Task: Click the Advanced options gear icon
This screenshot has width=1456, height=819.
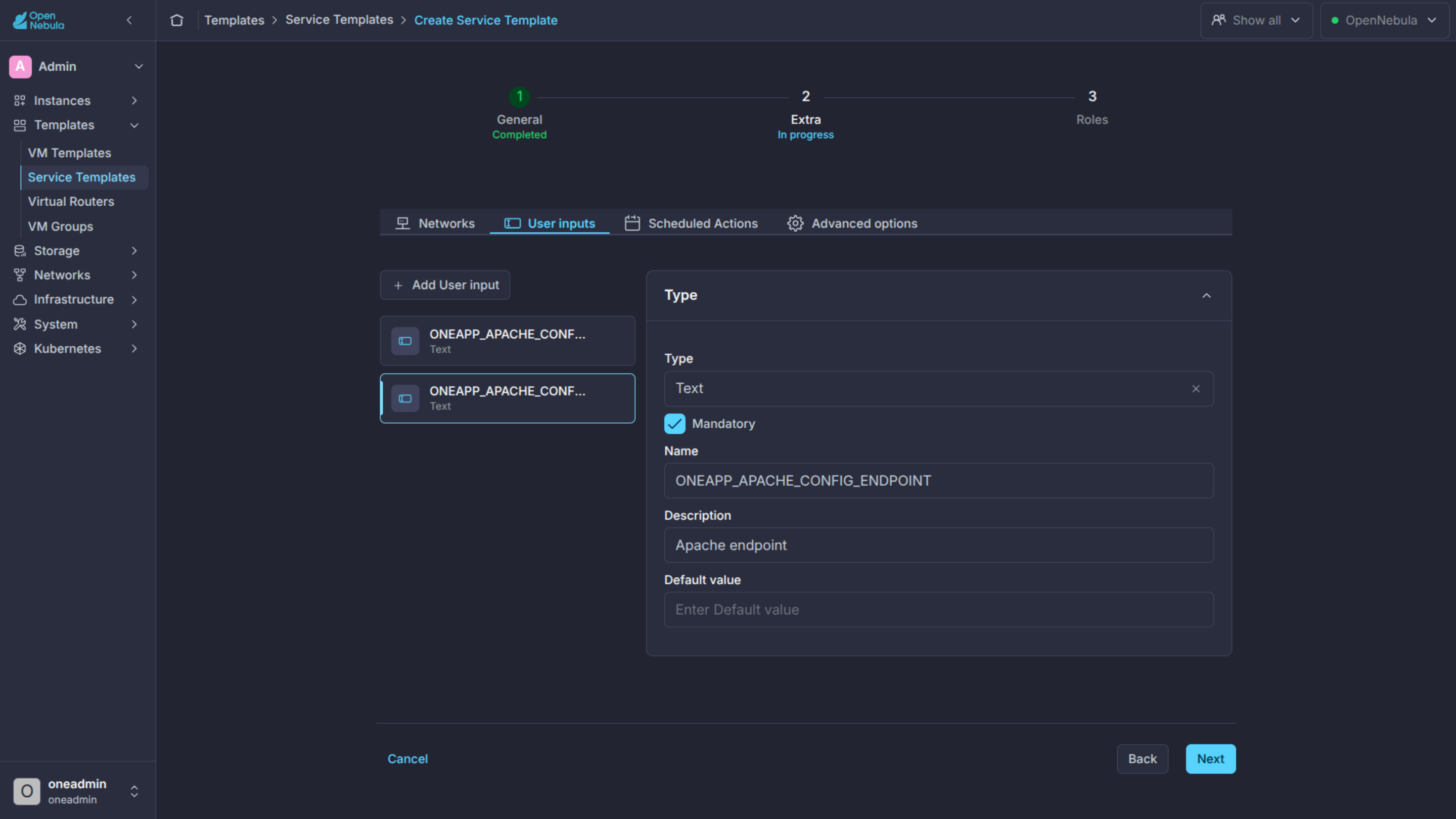Action: [795, 223]
